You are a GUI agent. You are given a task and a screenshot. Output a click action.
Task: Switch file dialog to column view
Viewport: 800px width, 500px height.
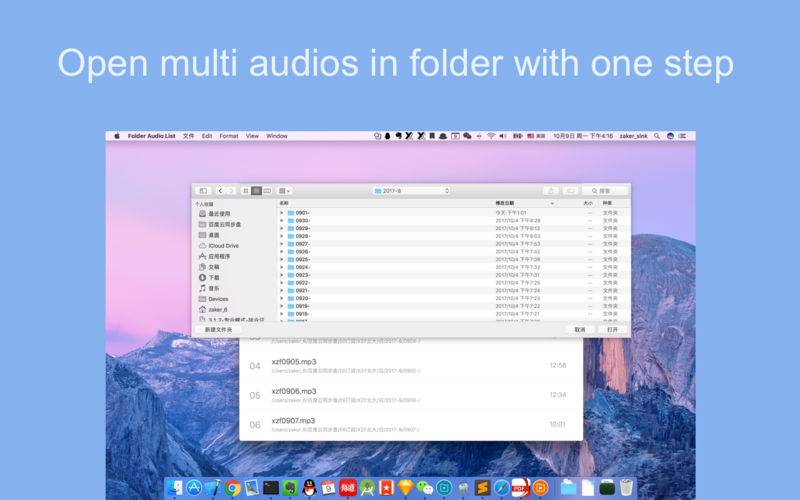point(267,191)
